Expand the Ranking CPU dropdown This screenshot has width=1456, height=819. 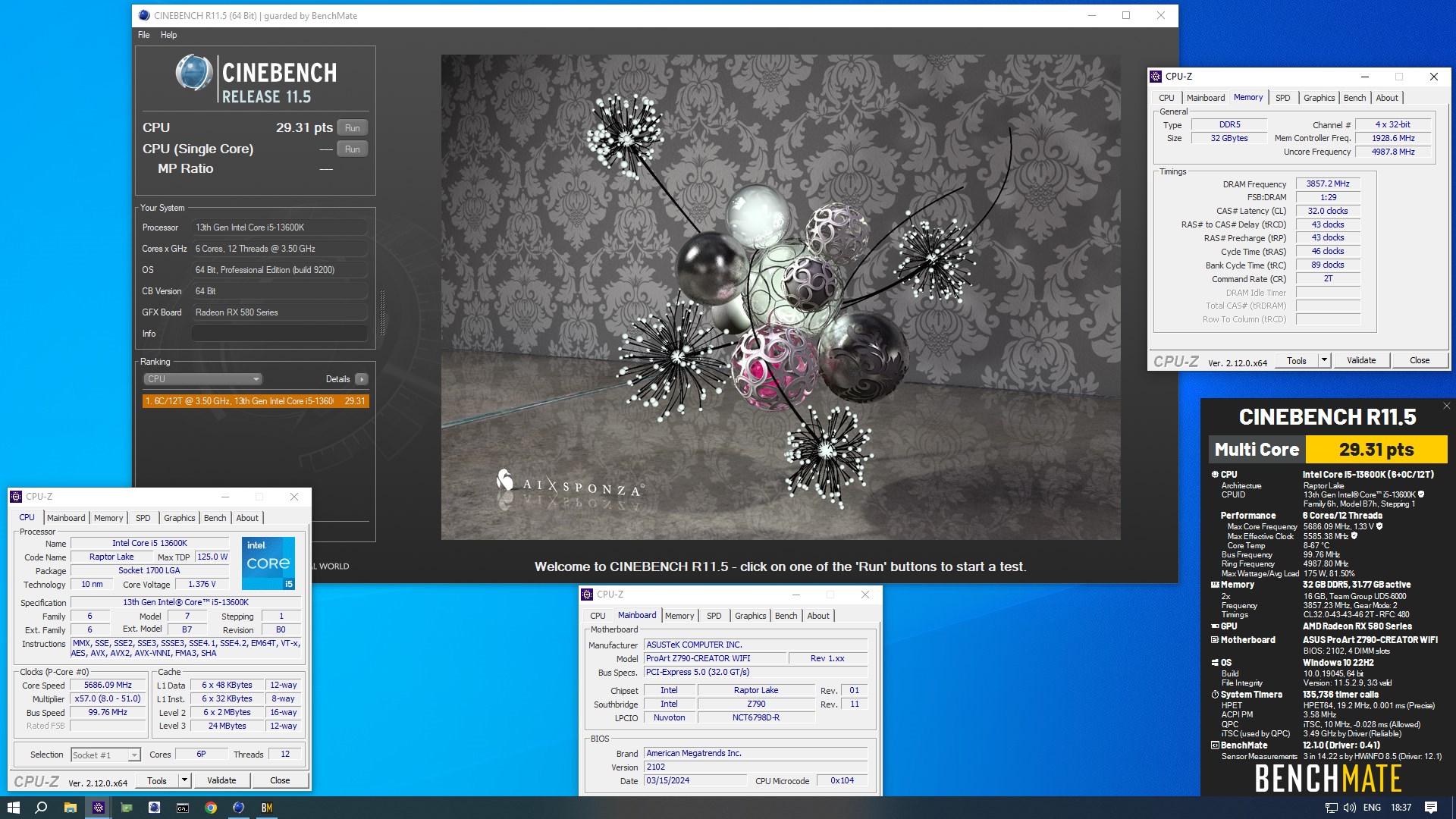click(202, 379)
